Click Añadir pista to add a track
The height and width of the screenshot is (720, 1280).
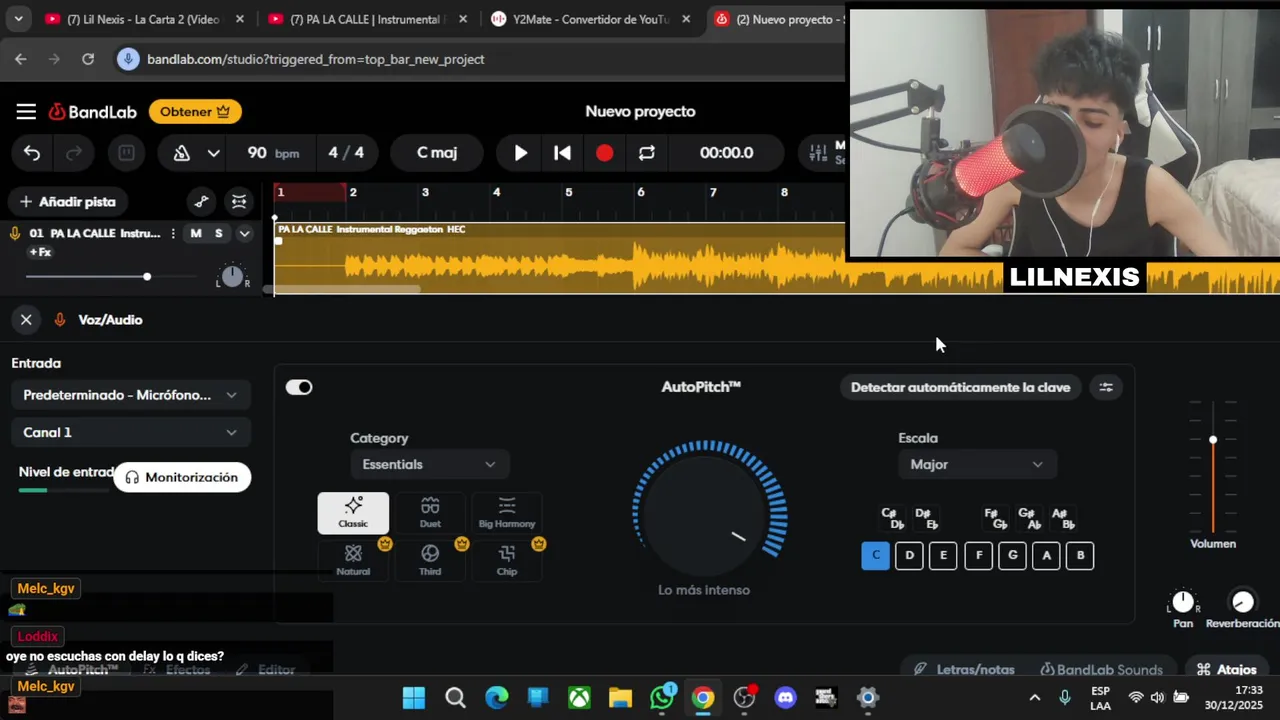click(x=68, y=202)
